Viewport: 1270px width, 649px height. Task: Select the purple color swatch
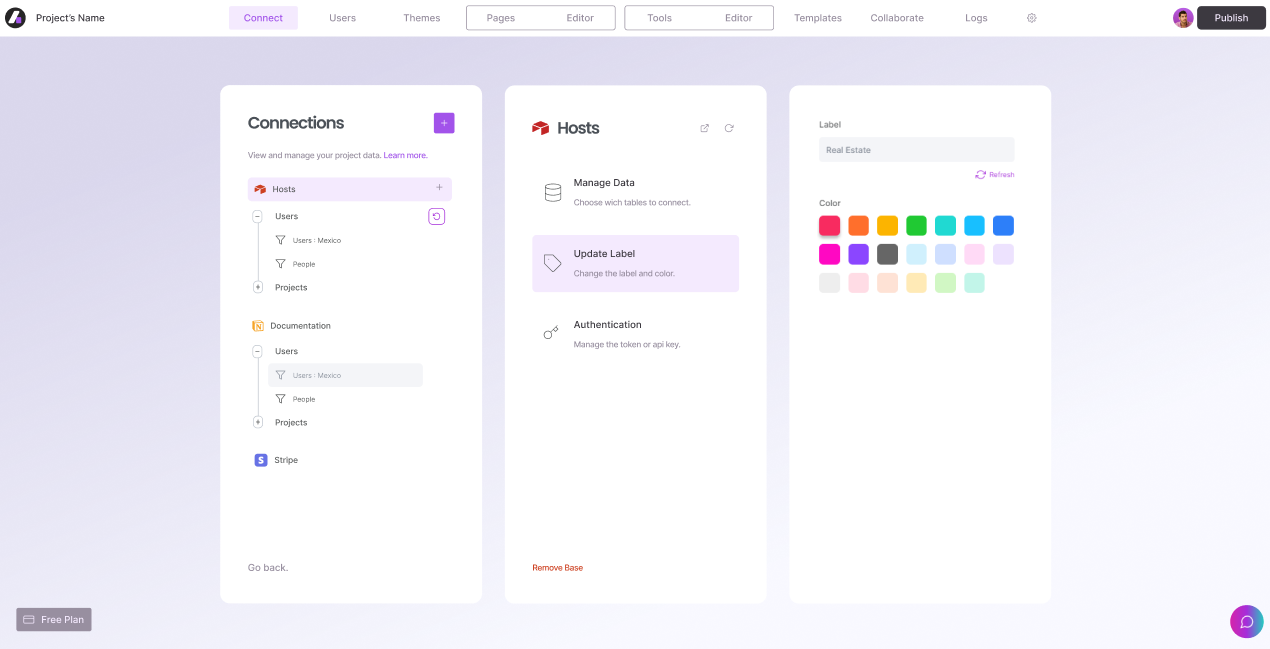[x=859, y=254]
